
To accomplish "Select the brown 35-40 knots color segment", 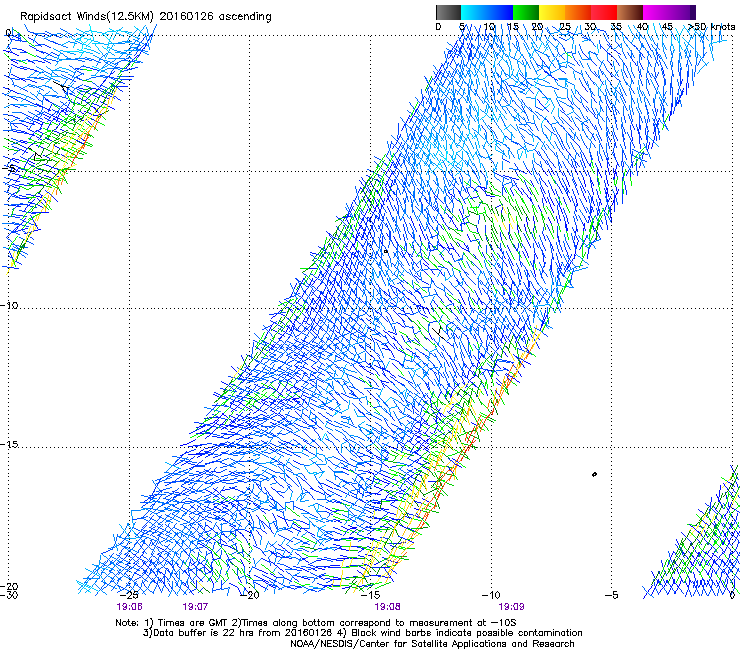I will (630, 12).
